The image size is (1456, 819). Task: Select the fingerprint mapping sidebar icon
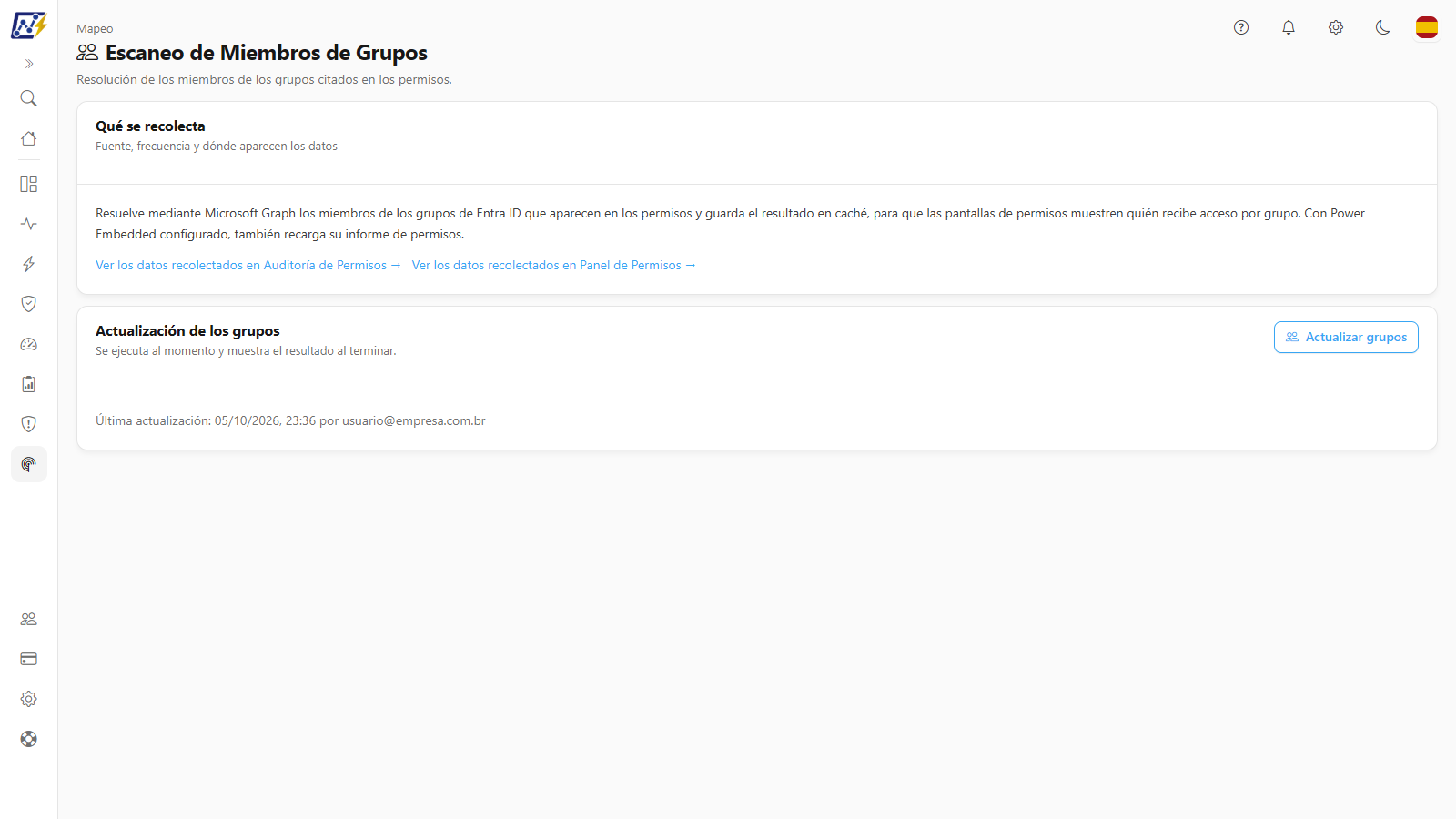[29, 464]
